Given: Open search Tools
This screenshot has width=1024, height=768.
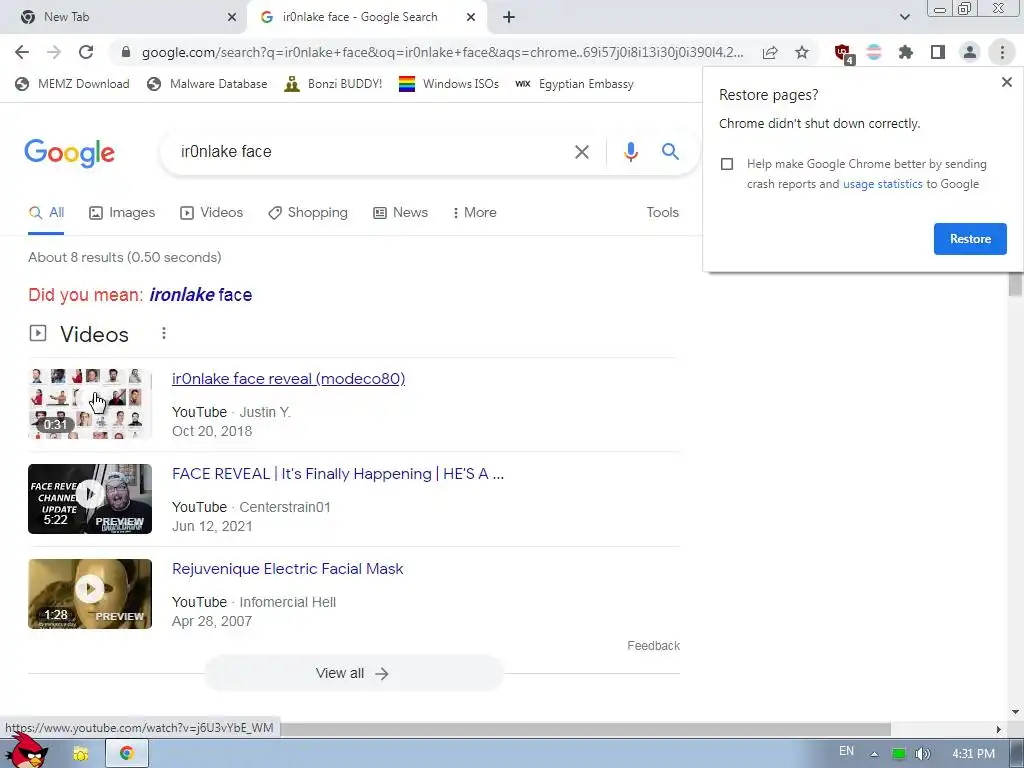Looking at the screenshot, I should (662, 213).
